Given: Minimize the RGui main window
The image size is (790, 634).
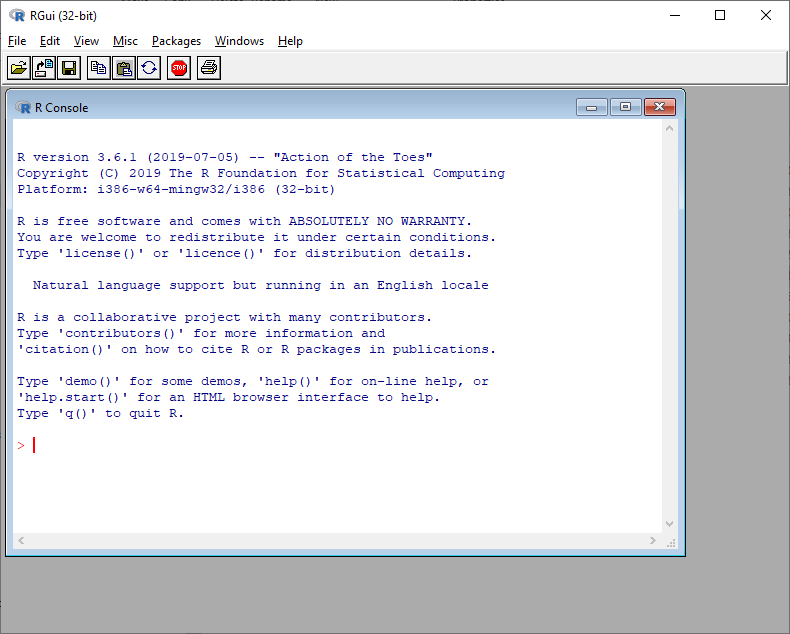Looking at the screenshot, I should point(675,16).
